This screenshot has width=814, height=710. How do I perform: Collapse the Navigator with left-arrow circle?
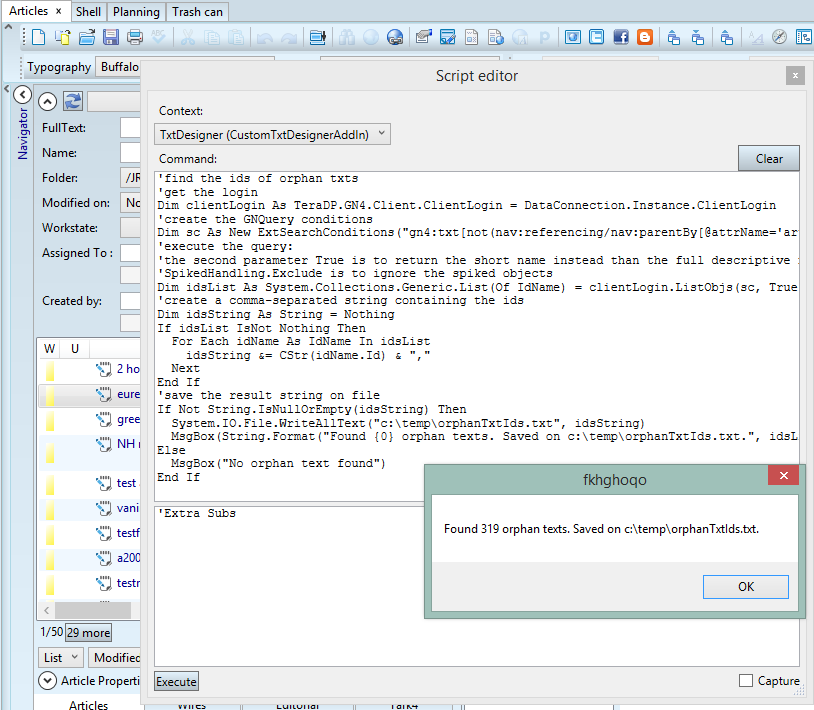(22, 94)
